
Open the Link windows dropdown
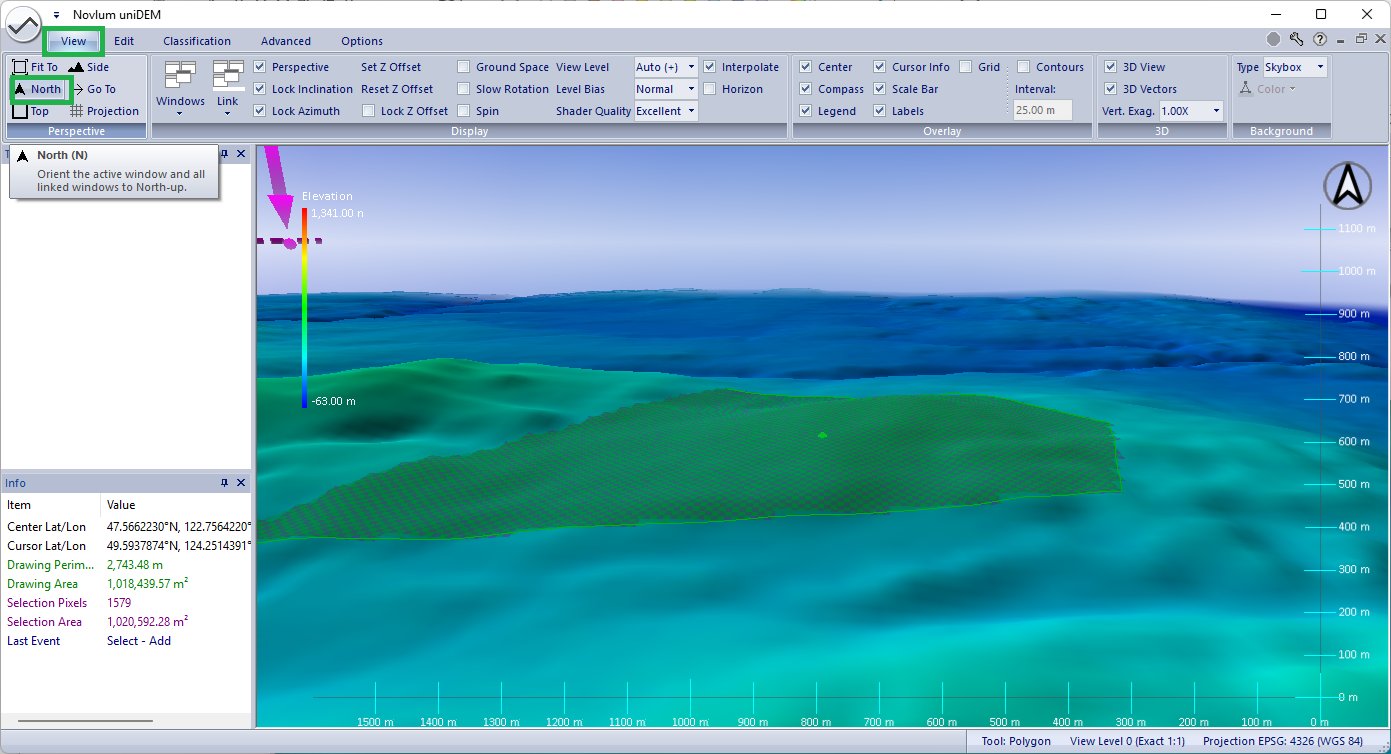pyautogui.click(x=228, y=89)
